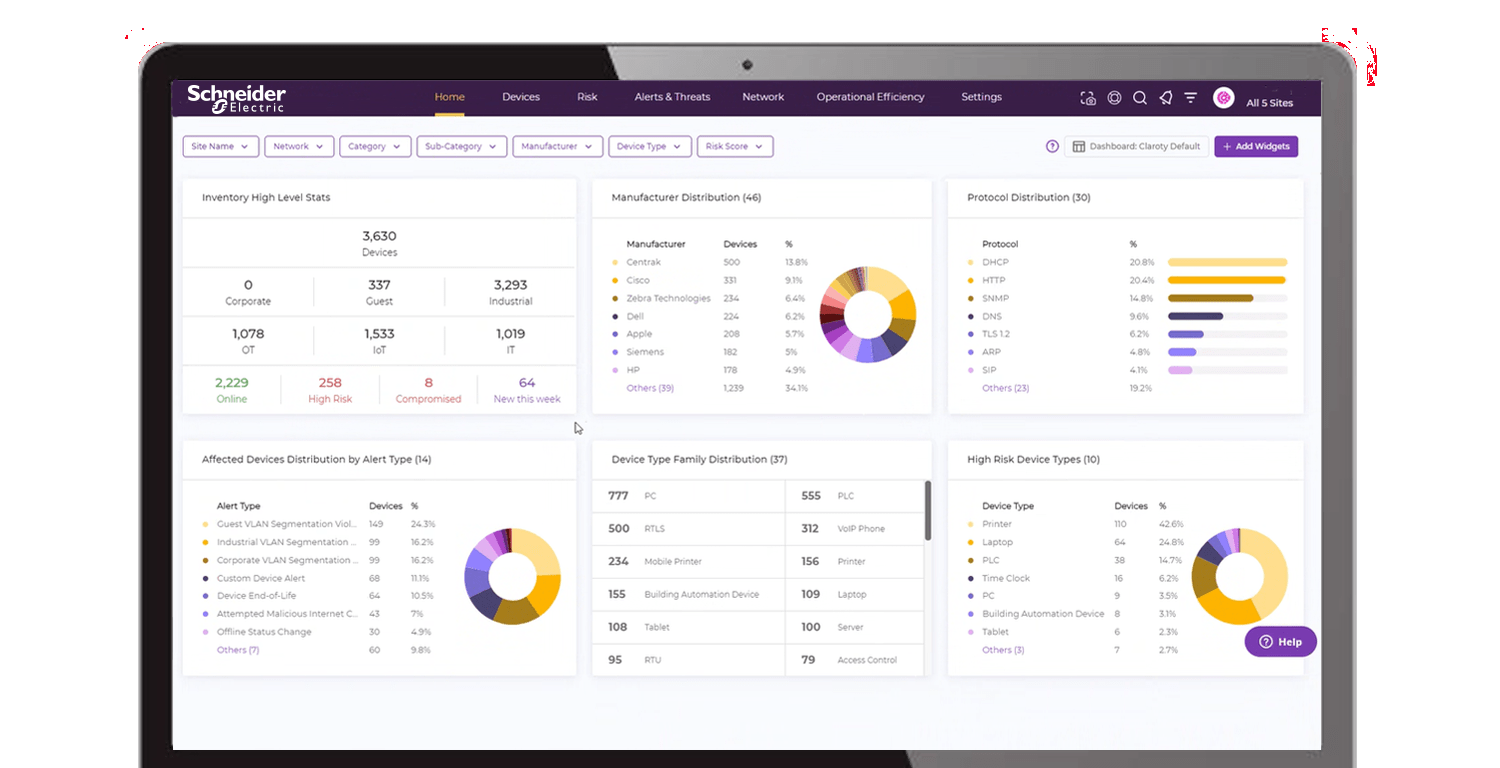
Task: Switch to Operational Efficiency tab
Action: click(x=870, y=97)
